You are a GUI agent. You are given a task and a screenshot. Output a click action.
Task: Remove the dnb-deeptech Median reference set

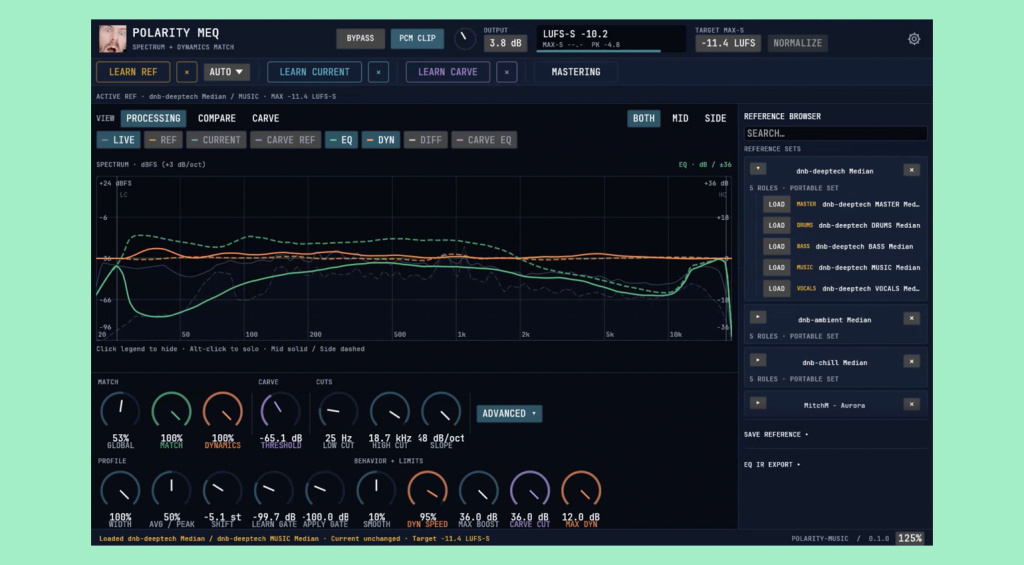pyautogui.click(x=912, y=170)
